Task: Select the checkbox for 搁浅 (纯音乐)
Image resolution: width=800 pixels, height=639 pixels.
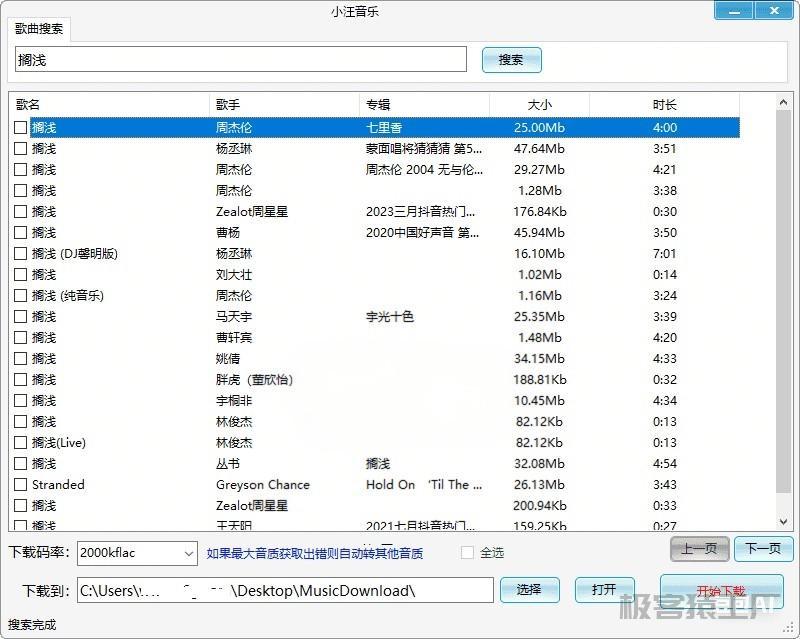Action: 21,296
